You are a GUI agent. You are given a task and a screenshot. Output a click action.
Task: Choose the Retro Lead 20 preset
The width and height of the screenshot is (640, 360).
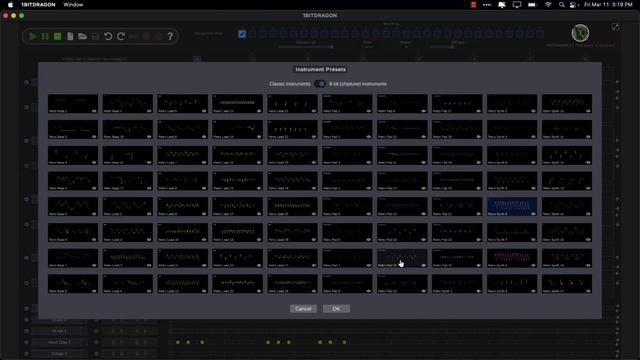pyautogui.click(x=238, y=284)
